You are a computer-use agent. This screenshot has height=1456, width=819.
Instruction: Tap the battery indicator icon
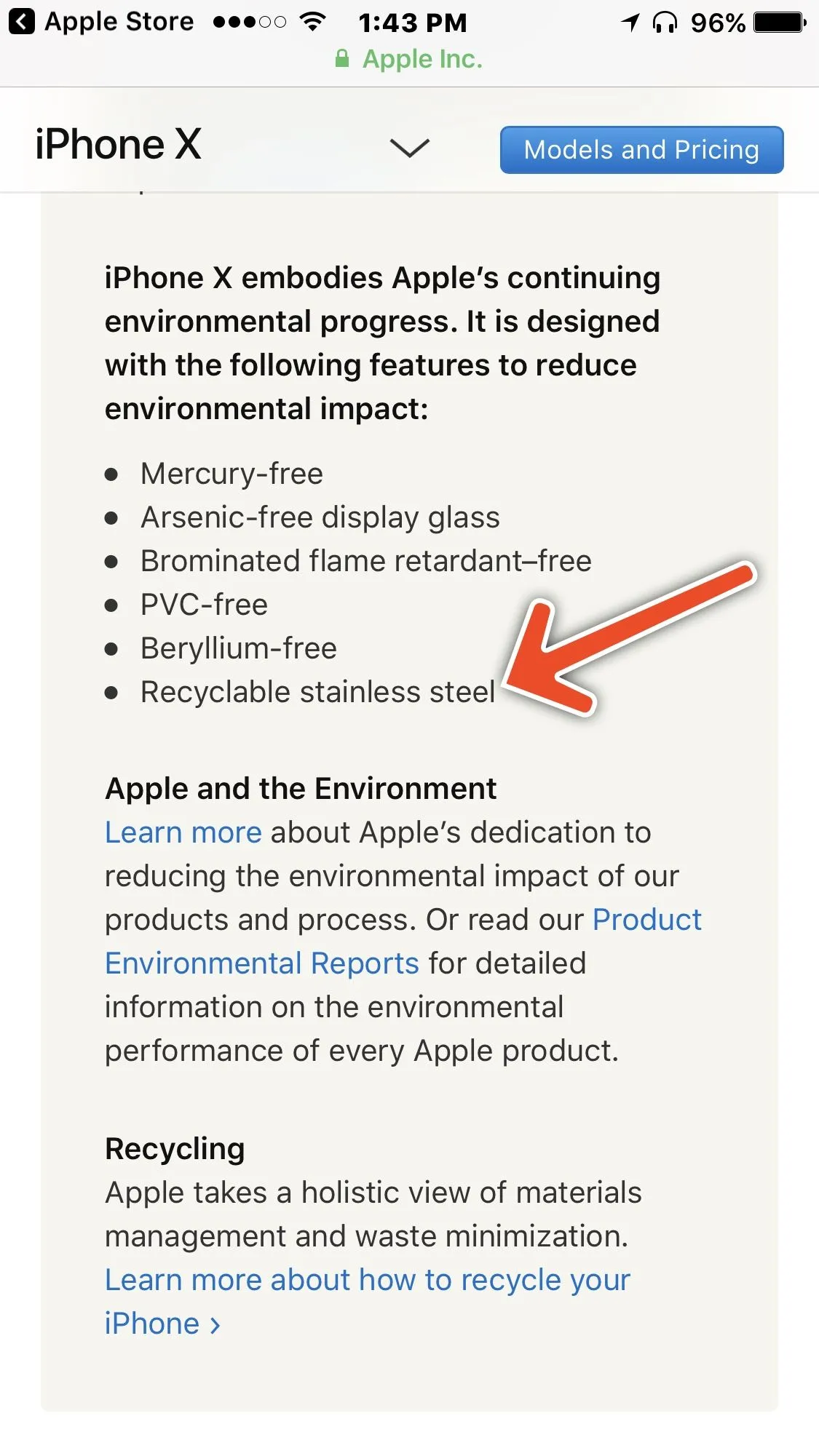780,23
